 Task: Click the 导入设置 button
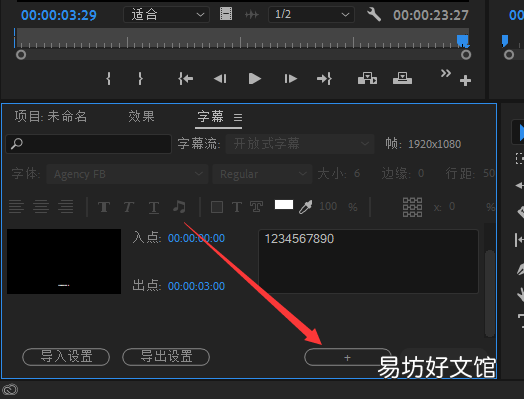(x=66, y=357)
